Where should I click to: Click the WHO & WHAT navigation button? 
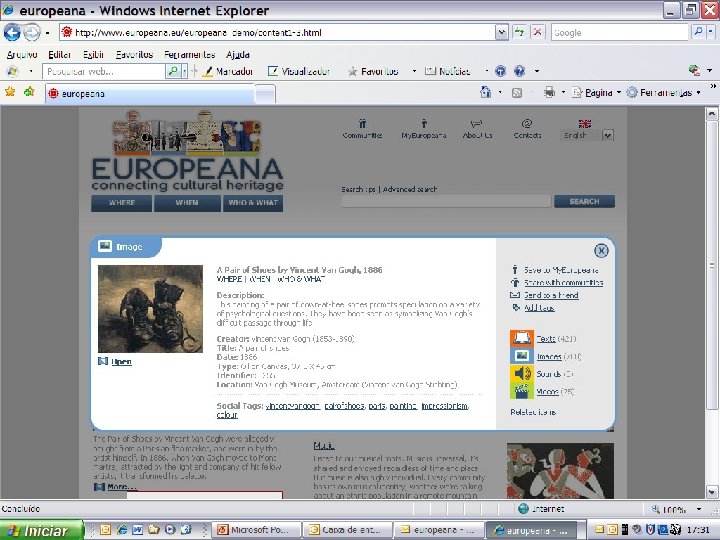pyautogui.click(x=253, y=202)
